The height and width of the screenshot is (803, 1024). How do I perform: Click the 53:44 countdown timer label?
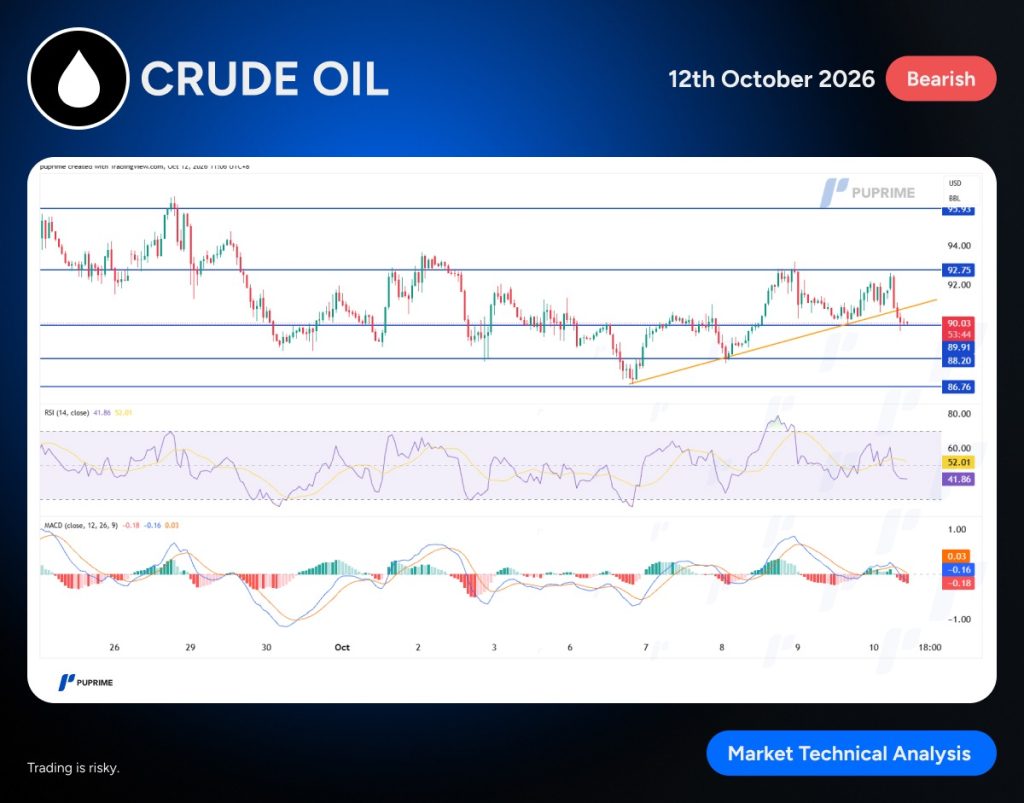(x=958, y=335)
